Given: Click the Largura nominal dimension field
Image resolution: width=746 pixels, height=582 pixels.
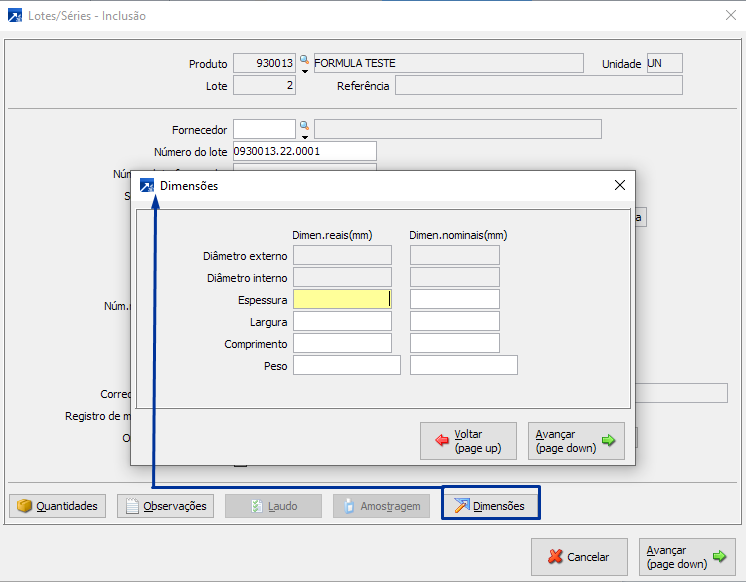Looking at the screenshot, I should pyautogui.click(x=454, y=321).
